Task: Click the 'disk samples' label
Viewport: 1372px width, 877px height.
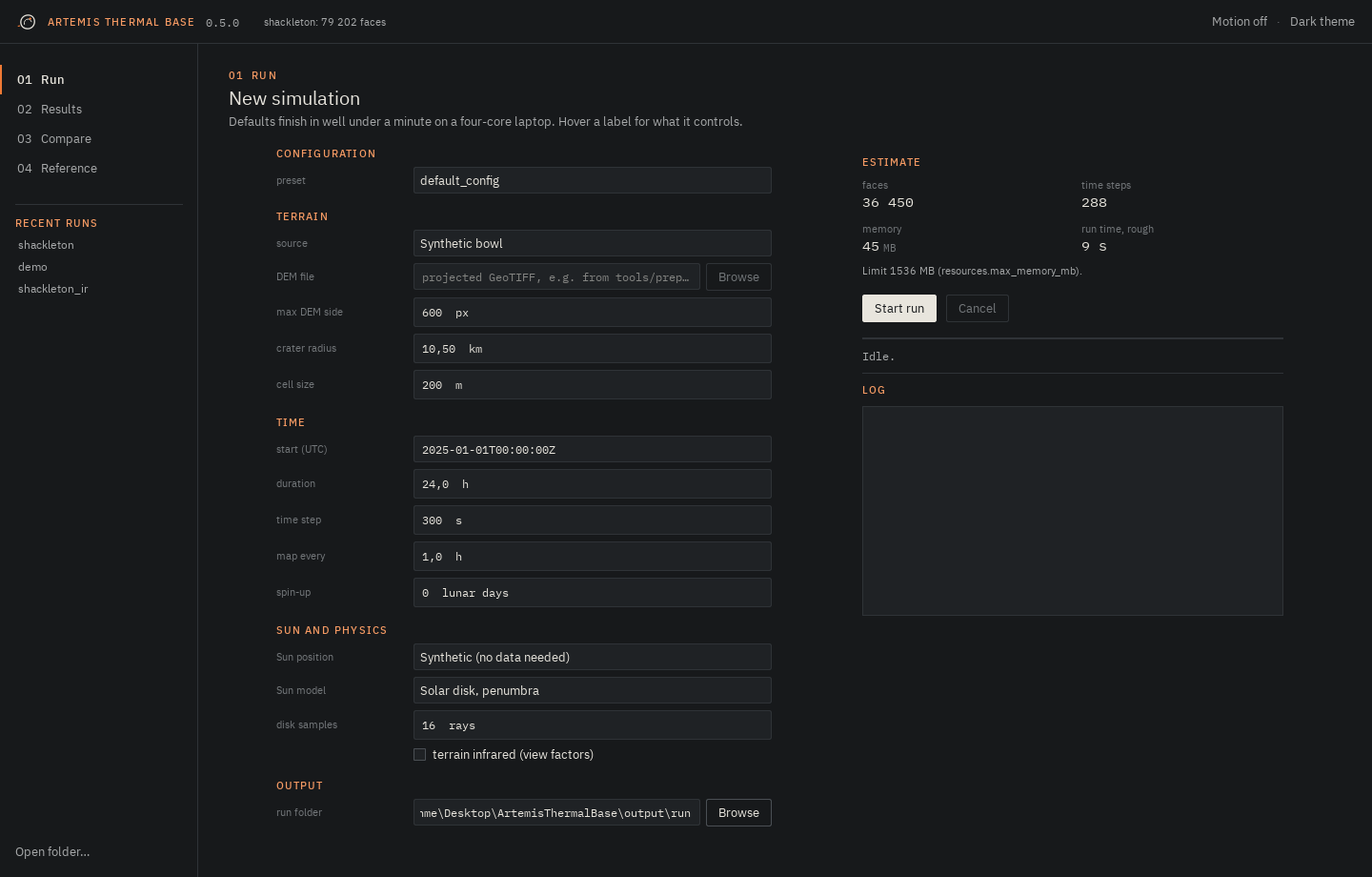Action: tap(307, 725)
